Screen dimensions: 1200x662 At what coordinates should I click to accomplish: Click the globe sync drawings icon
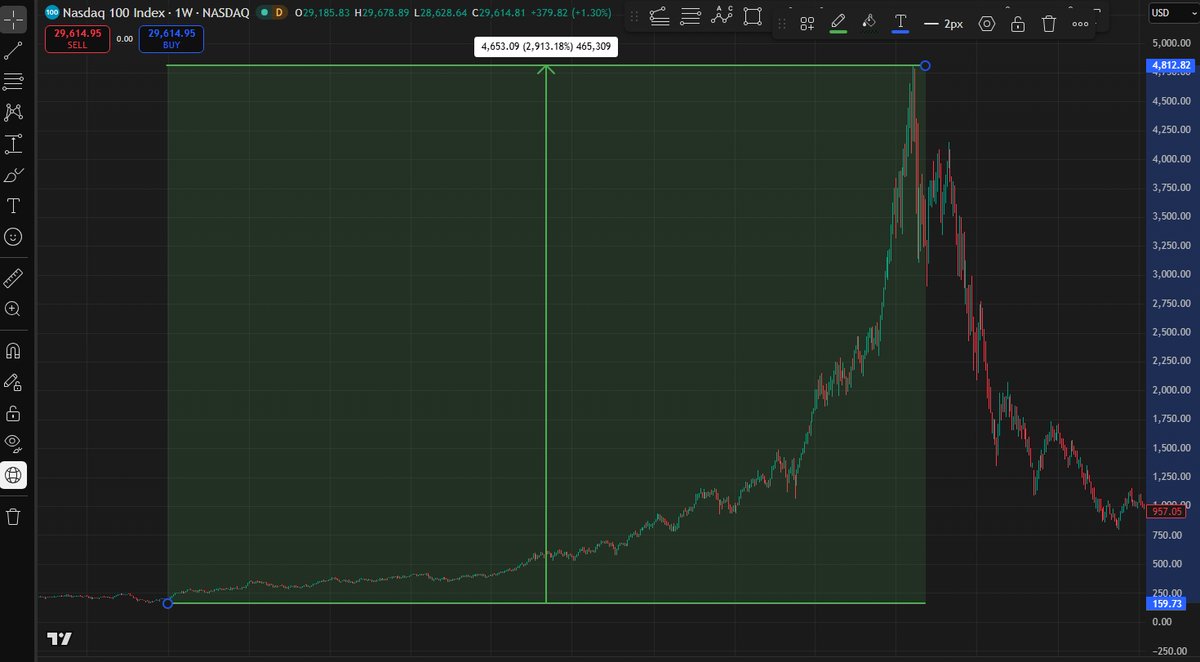pyautogui.click(x=14, y=475)
